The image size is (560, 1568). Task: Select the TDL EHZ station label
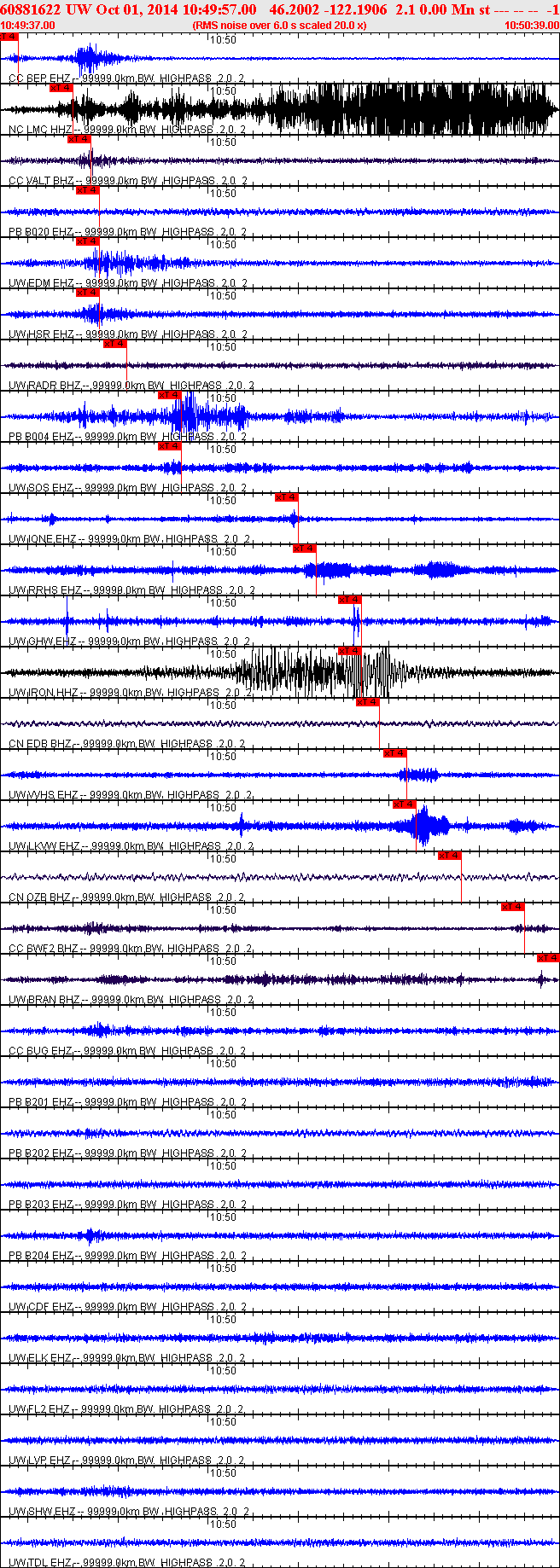[x=126, y=1563]
